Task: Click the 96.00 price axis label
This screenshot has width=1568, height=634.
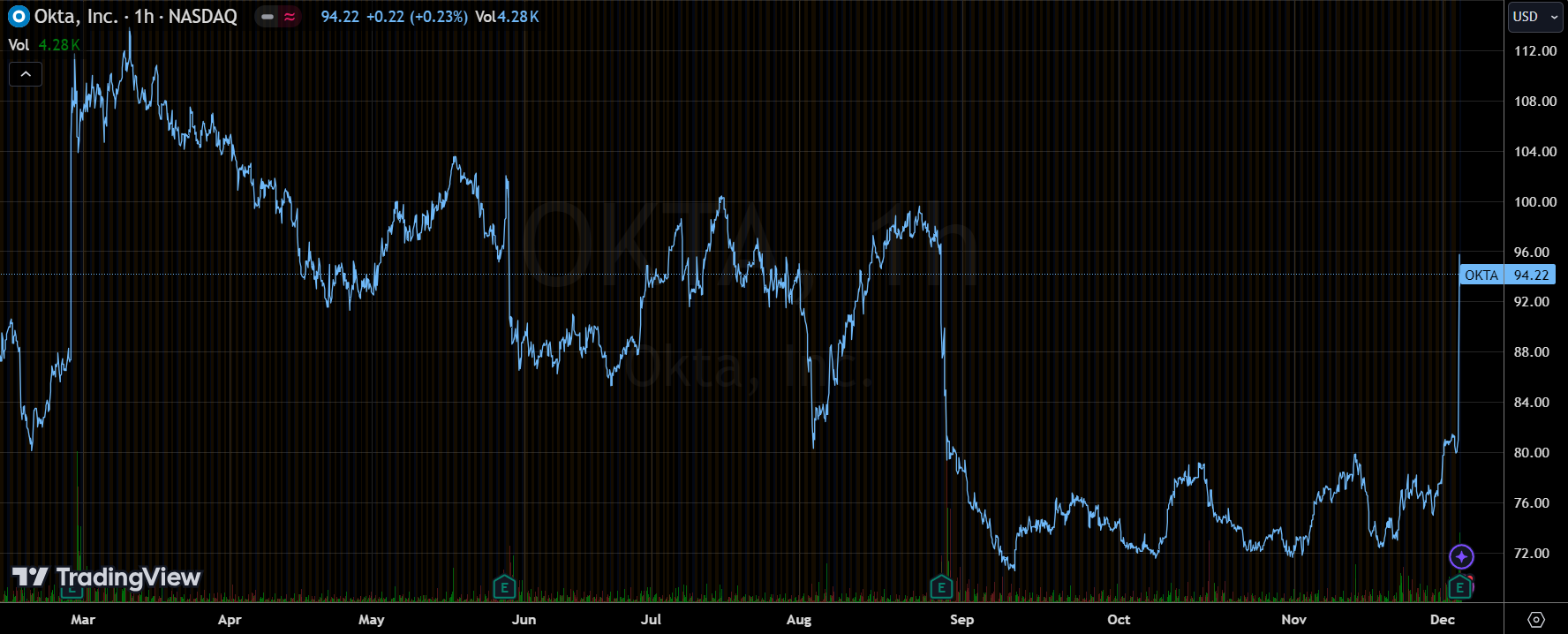Action: pos(1531,253)
